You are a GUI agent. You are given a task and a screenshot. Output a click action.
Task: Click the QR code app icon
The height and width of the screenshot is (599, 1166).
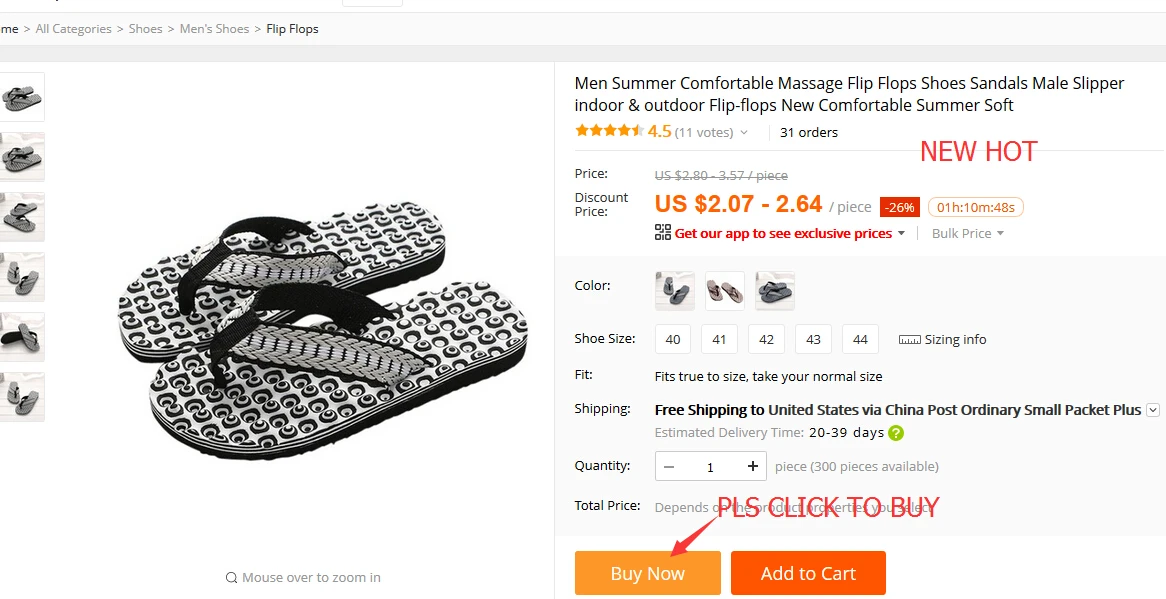(x=662, y=233)
